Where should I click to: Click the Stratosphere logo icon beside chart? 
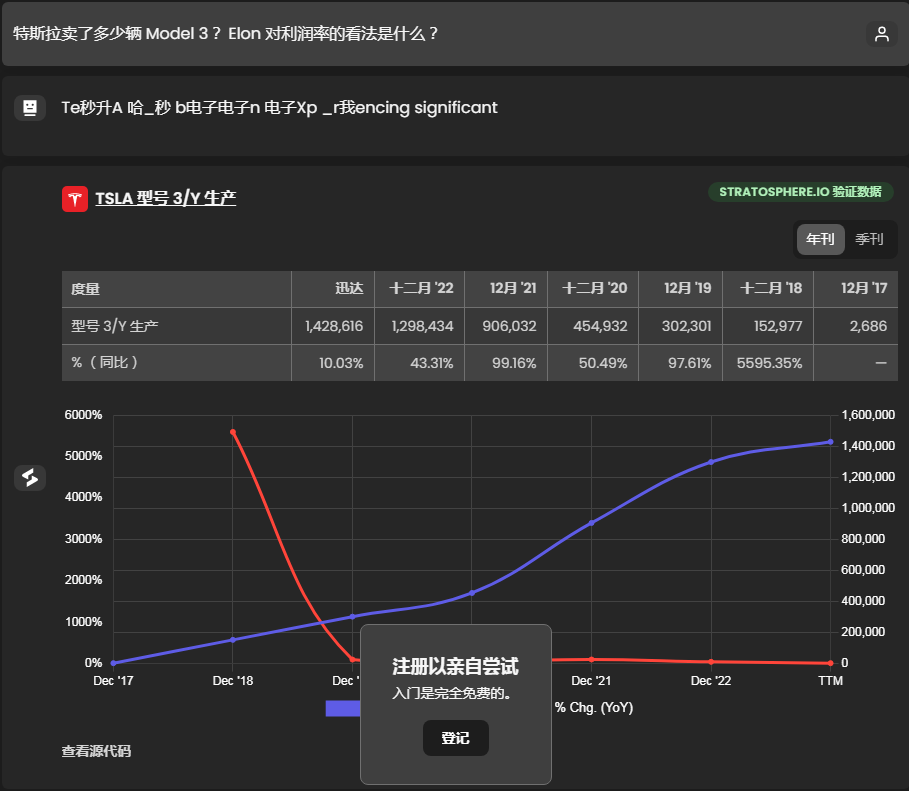[x=30, y=478]
